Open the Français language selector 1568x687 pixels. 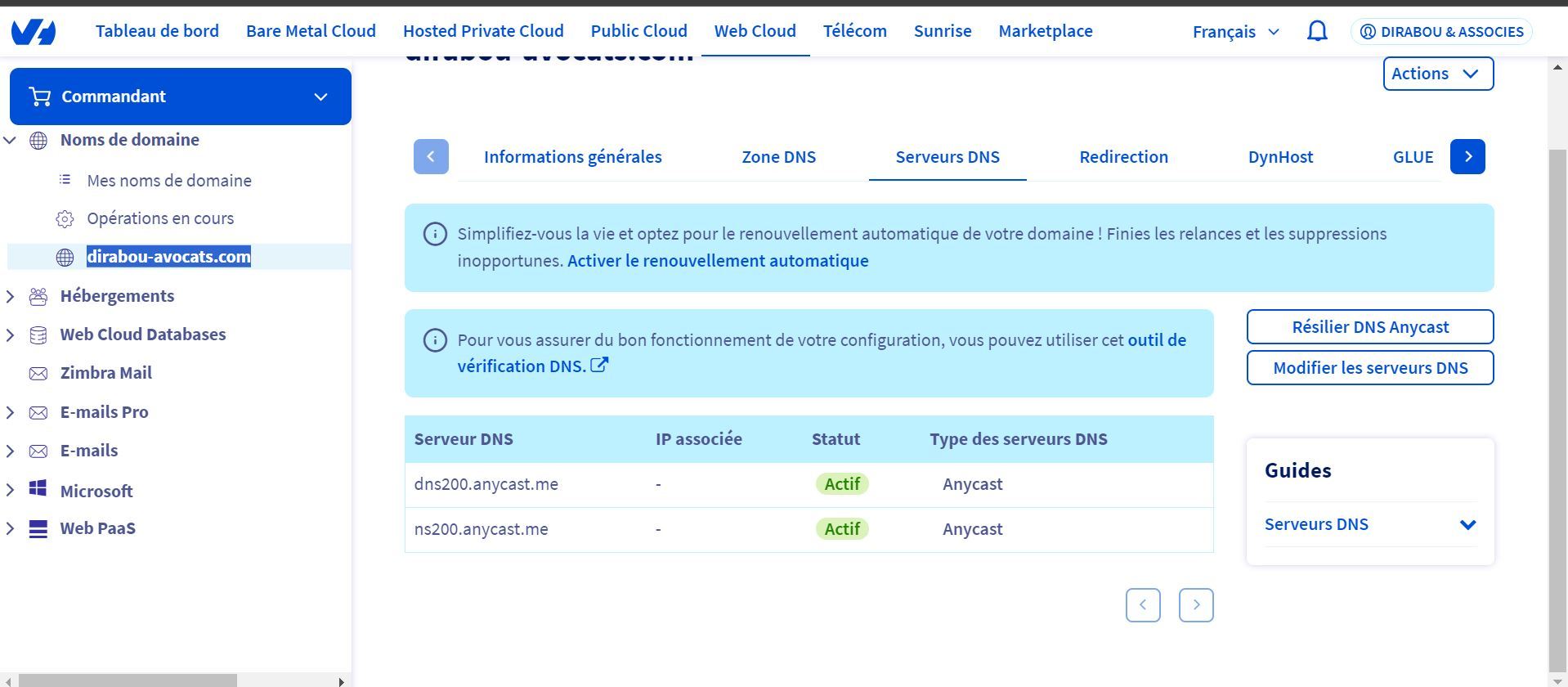(x=1235, y=32)
